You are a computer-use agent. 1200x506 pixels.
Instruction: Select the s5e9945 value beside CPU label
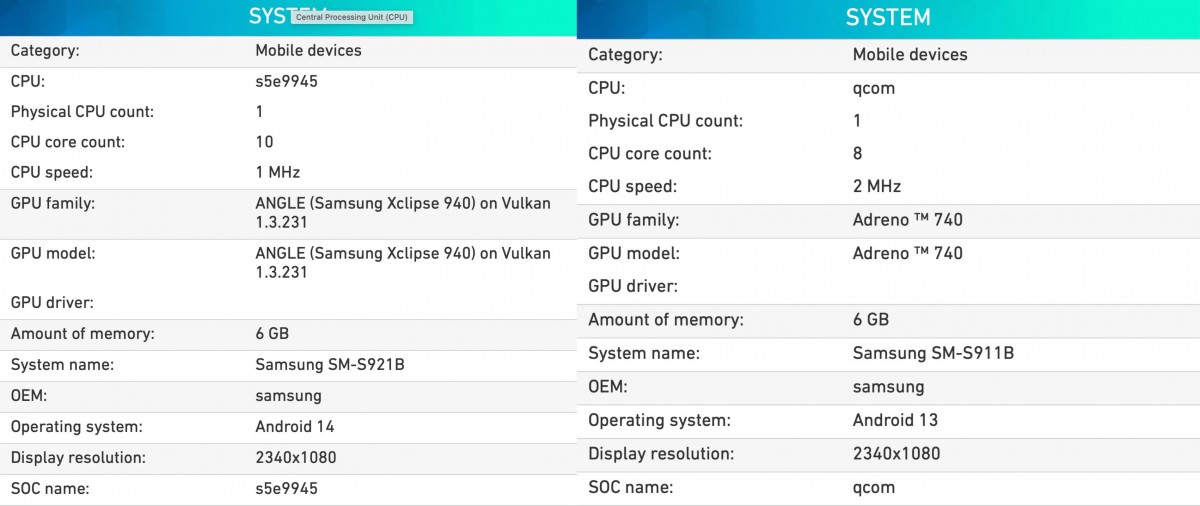tap(286, 82)
